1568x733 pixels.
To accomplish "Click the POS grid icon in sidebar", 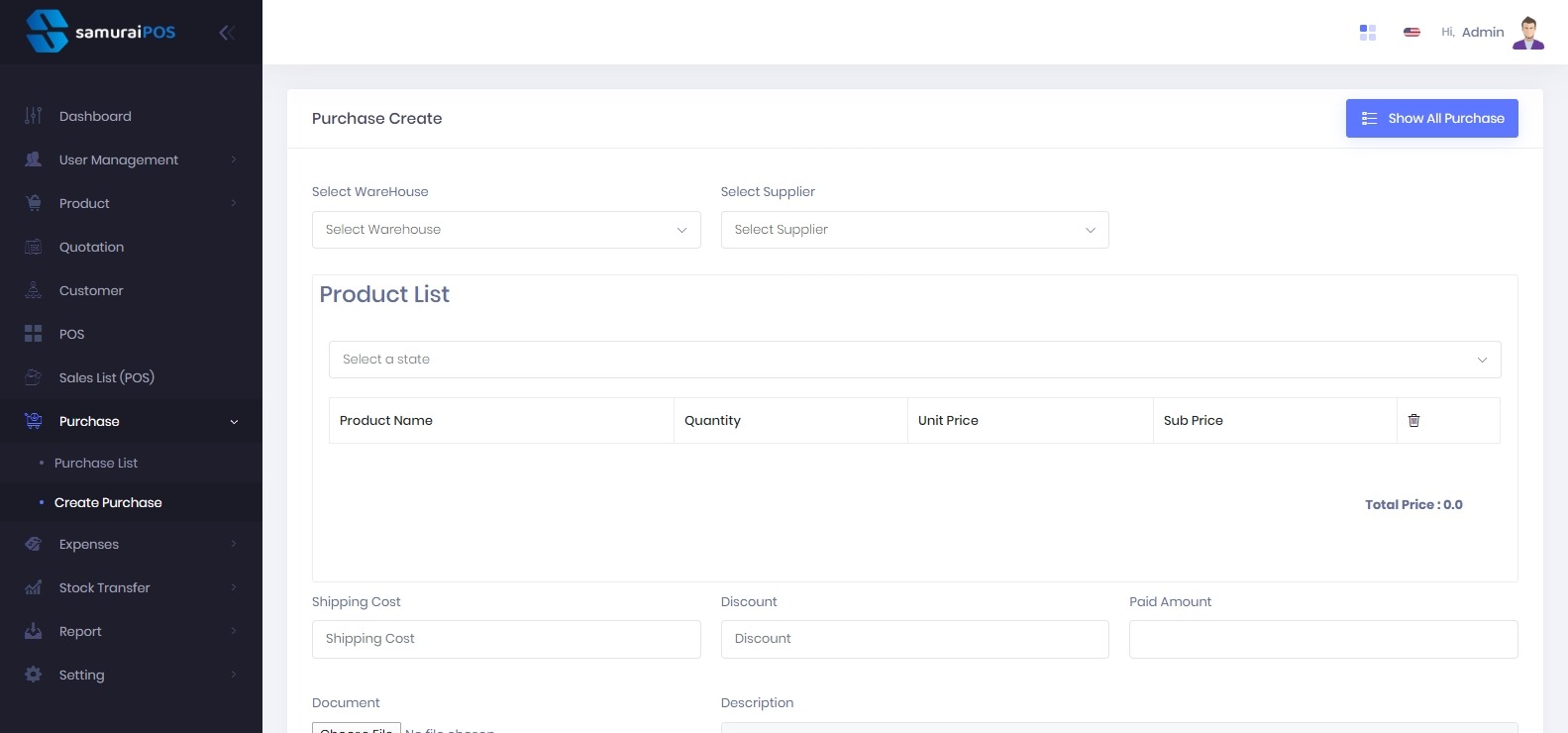I will [x=34, y=334].
